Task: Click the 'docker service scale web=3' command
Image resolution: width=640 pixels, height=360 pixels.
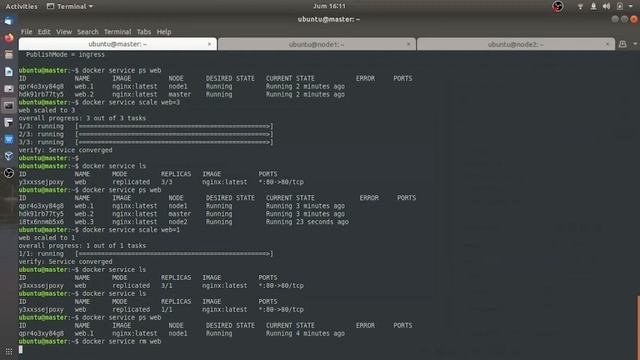Action: 131,102
